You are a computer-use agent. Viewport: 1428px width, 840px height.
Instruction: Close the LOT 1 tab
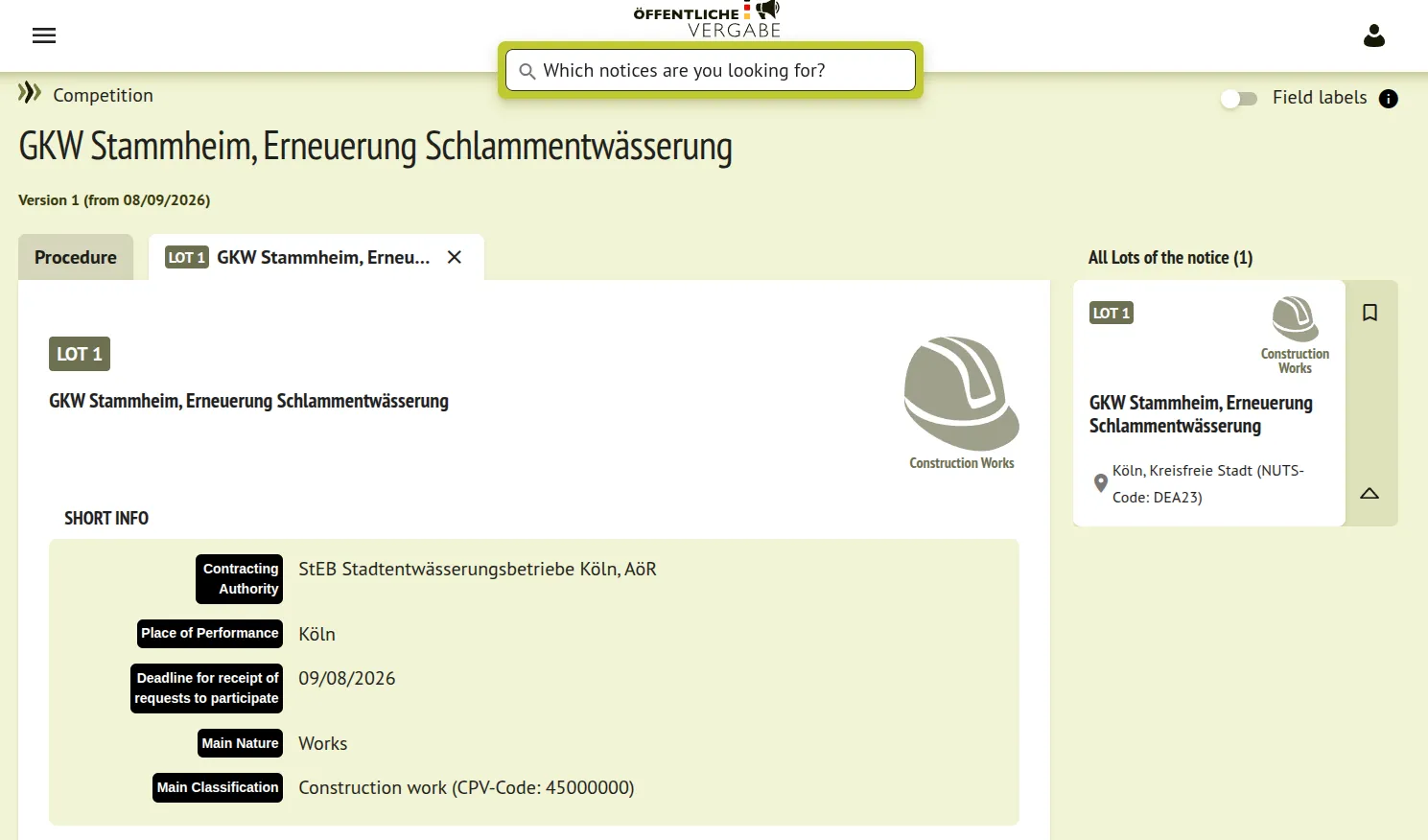pyautogui.click(x=455, y=257)
